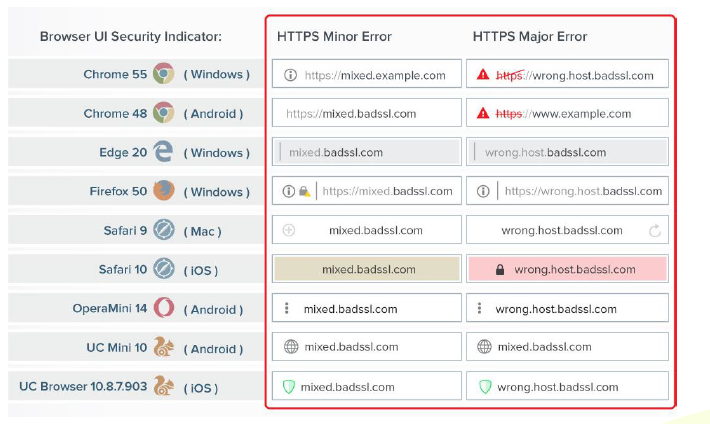
Task: Click green shield in UC Browser wrong.host bar
Action: [485, 387]
